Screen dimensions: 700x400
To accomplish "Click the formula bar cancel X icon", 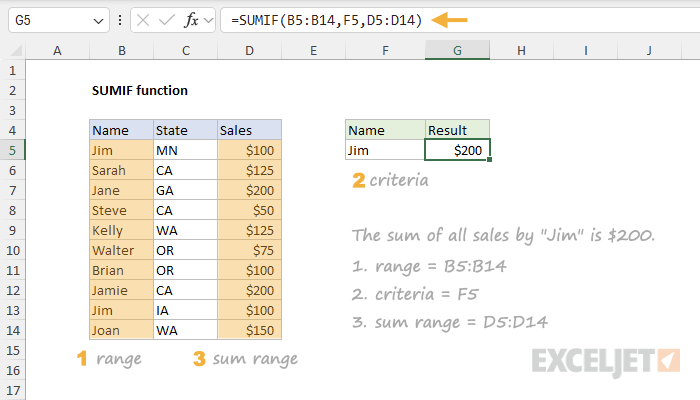I will pos(143,20).
